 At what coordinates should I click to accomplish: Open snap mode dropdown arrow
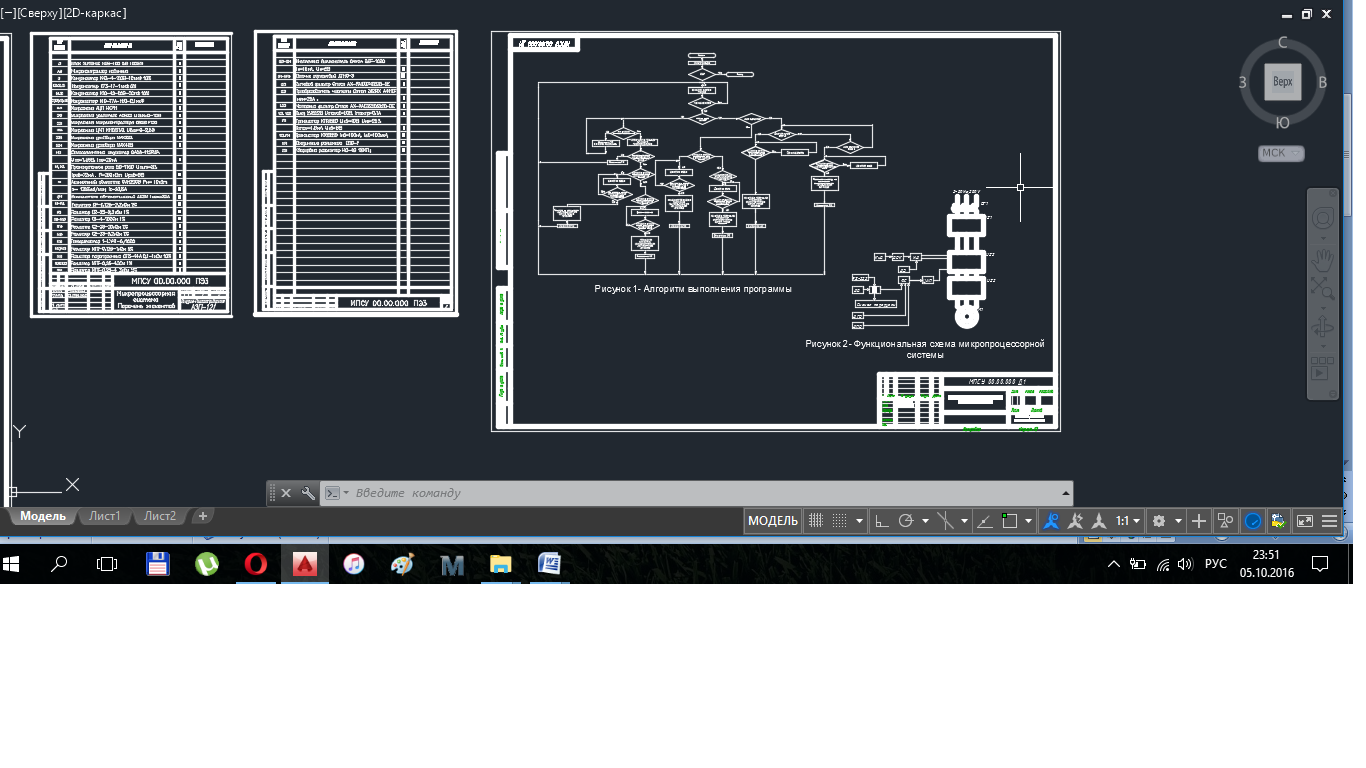[x=859, y=521]
